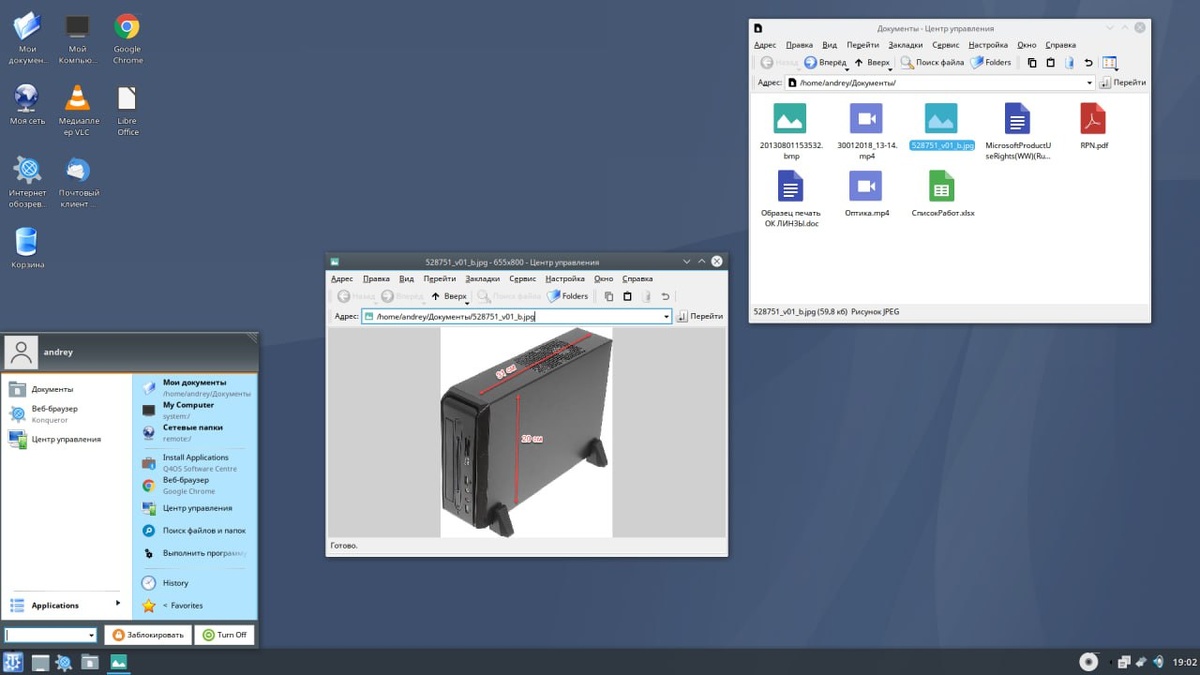Click Undo icon in Документы window toolbar

(x=1088, y=63)
